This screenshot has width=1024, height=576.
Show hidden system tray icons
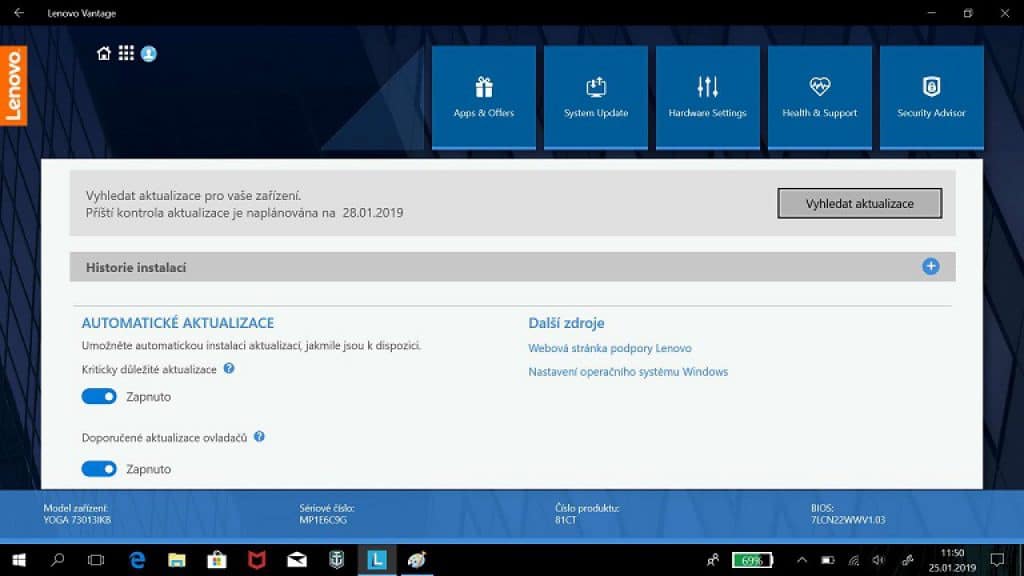pyautogui.click(x=802, y=560)
